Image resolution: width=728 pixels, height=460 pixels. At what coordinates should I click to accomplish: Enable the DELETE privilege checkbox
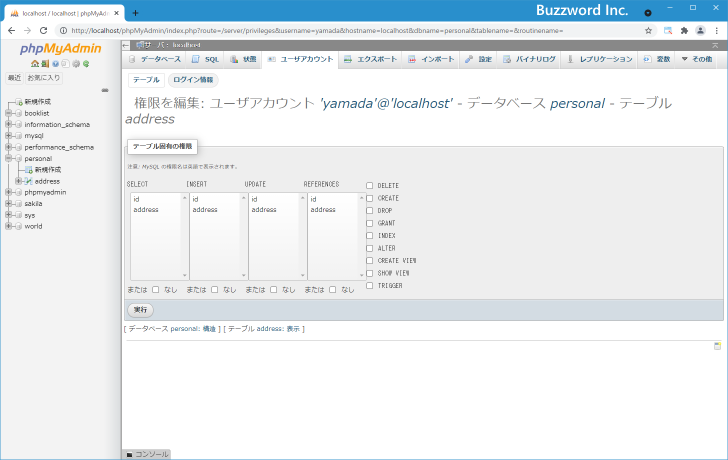tap(370, 186)
